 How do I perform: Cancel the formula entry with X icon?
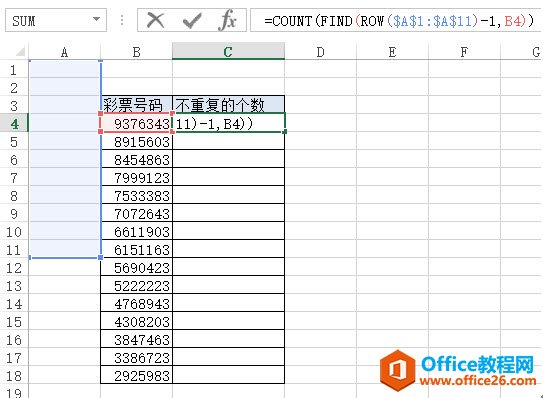coord(155,20)
